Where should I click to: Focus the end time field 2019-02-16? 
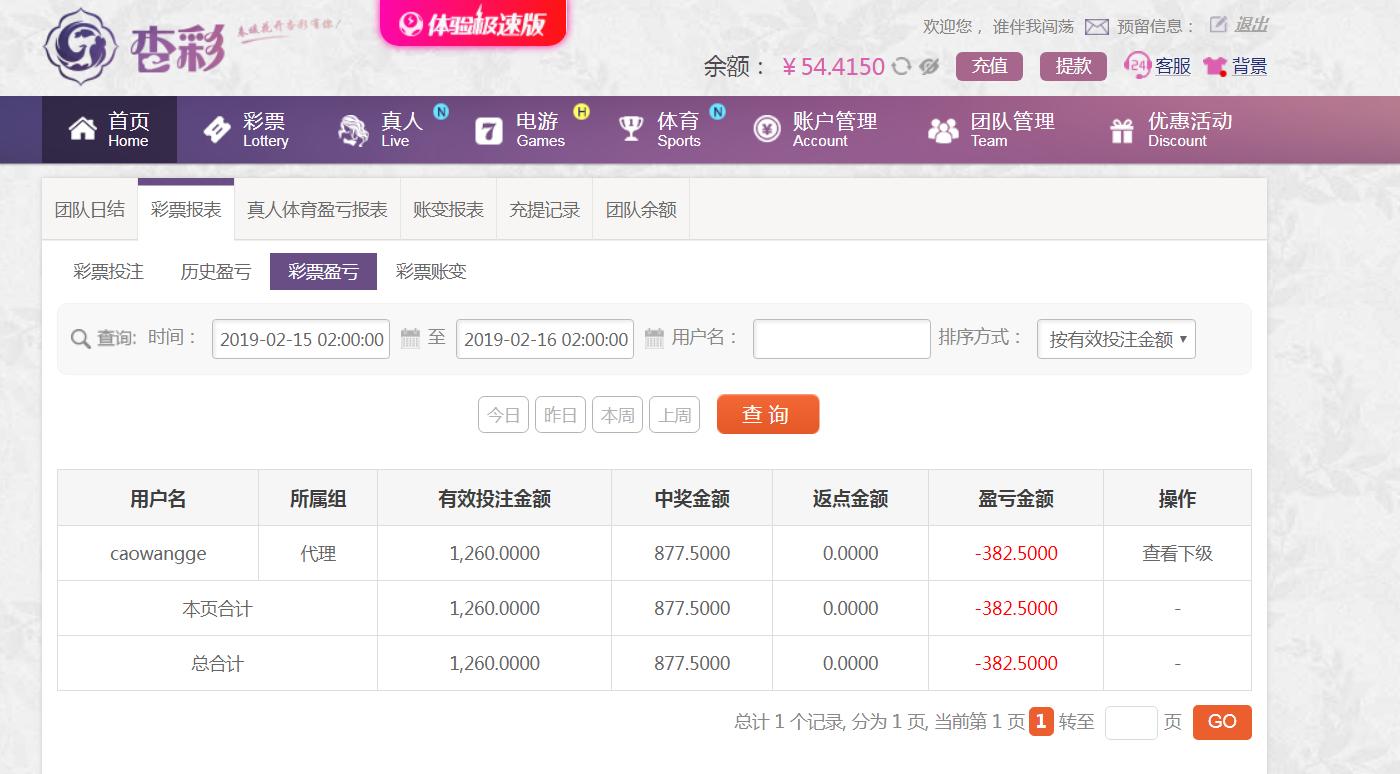[545, 339]
